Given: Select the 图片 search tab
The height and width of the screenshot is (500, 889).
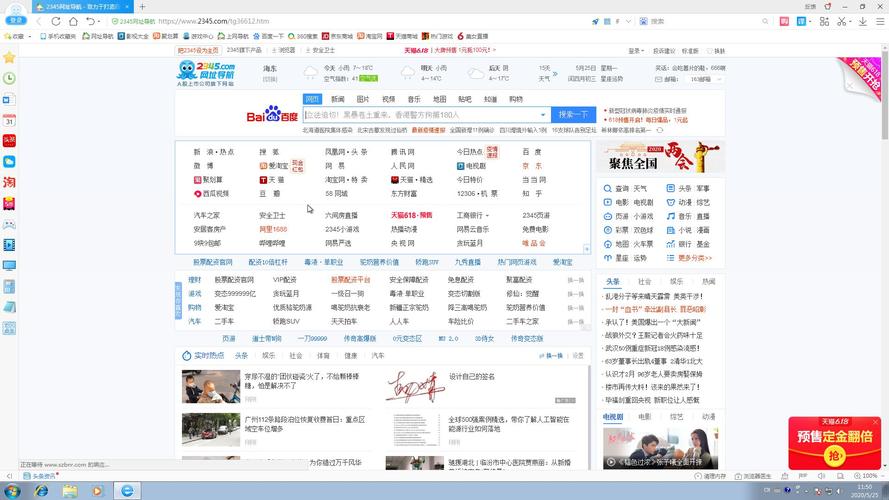Looking at the screenshot, I should click(x=363, y=99).
